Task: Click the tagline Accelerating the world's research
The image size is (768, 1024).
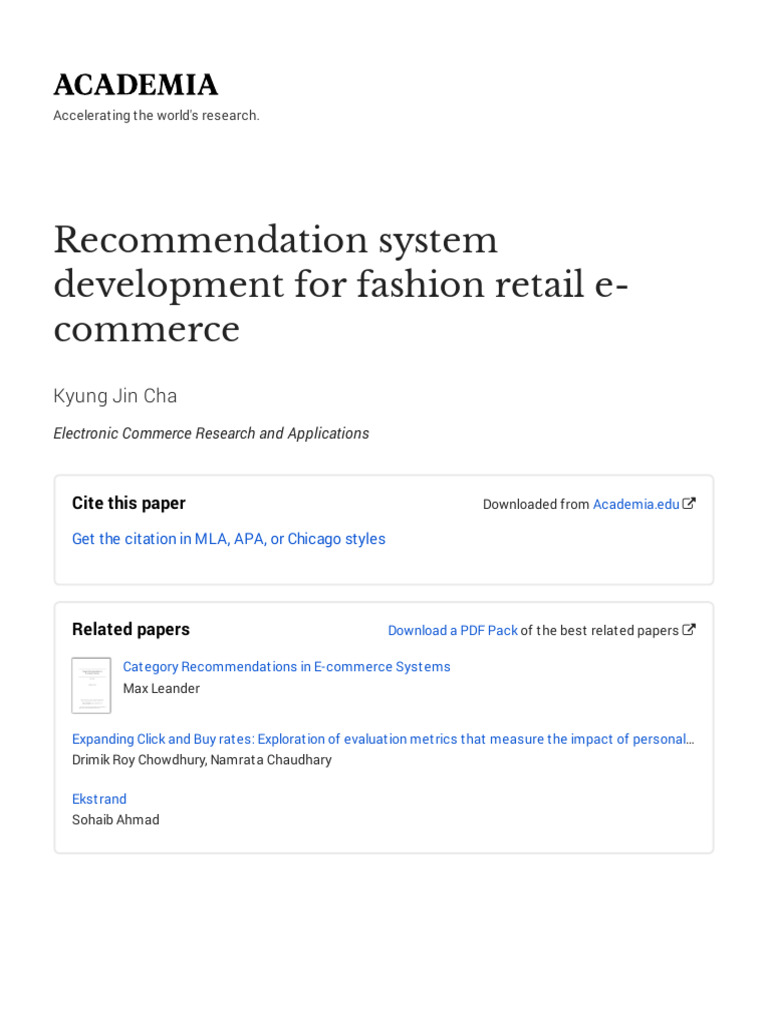Action: (156, 115)
